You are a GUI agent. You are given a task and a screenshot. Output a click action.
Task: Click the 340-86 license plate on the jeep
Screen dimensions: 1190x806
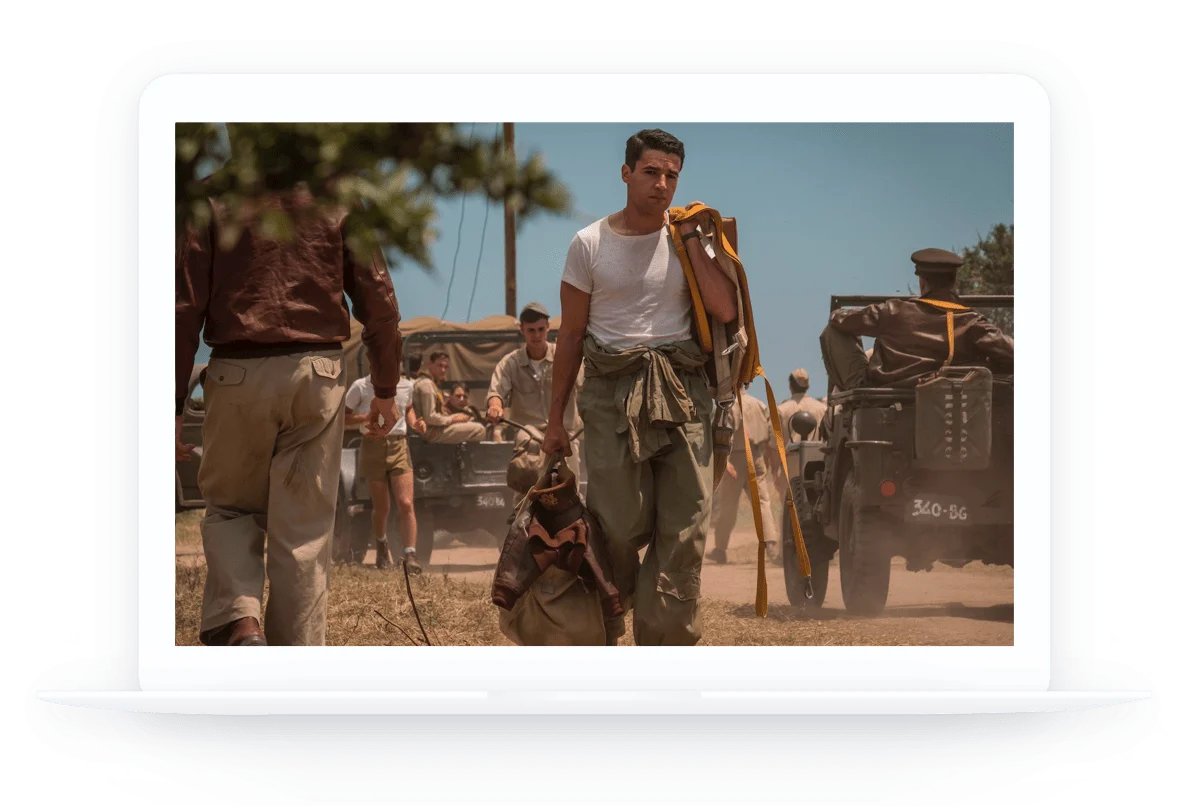tap(937, 510)
